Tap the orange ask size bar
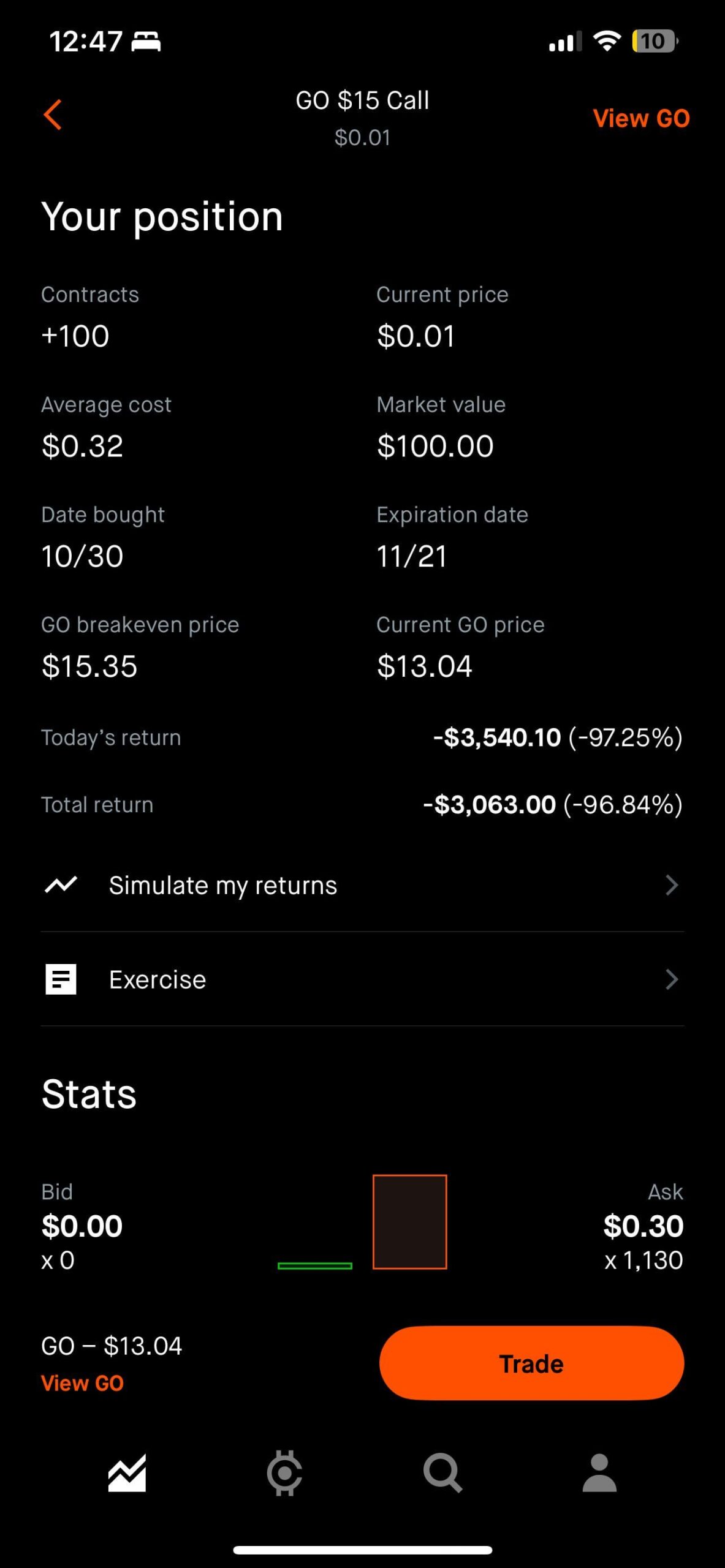This screenshot has width=725, height=1568. coord(409,1222)
